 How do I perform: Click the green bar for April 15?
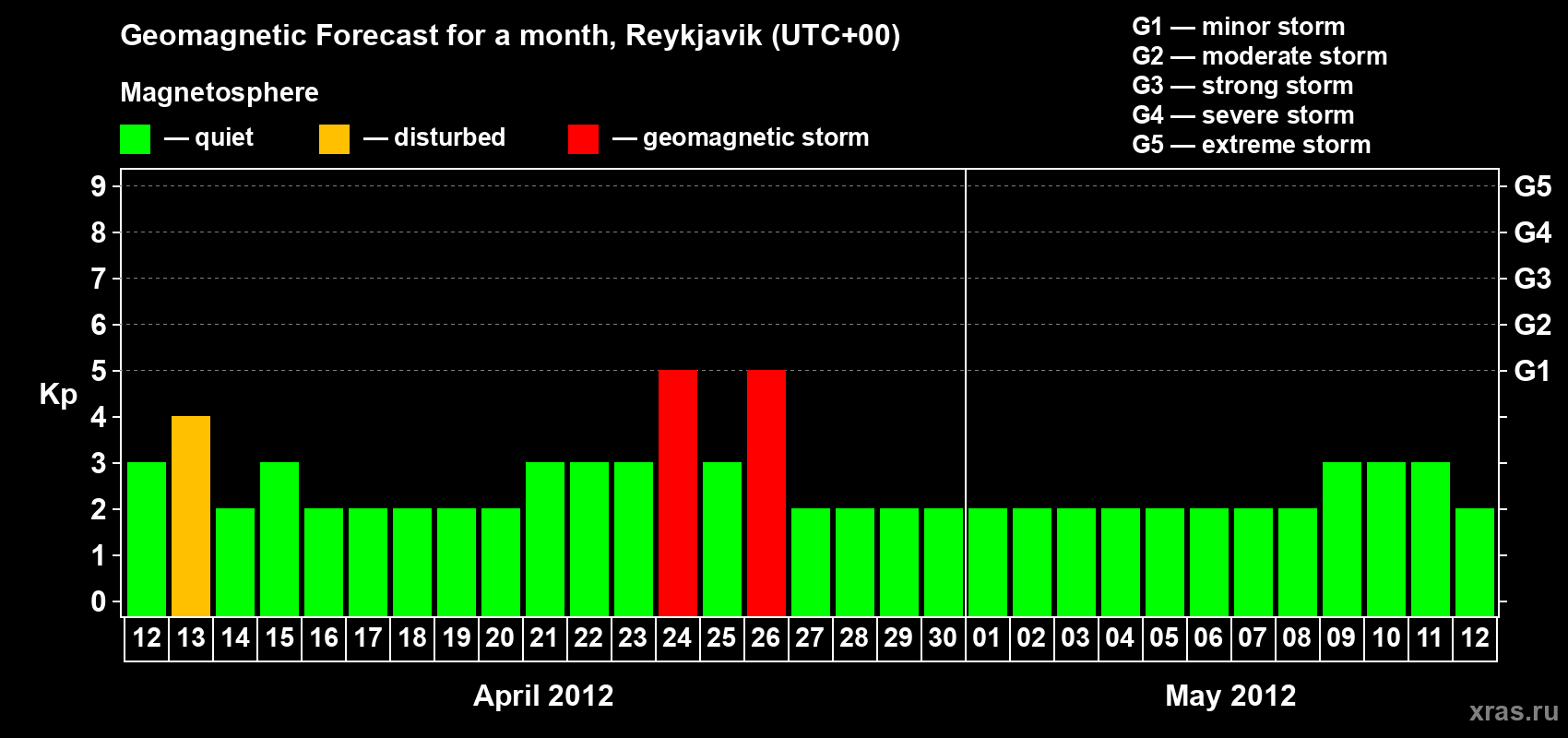(x=279, y=539)
